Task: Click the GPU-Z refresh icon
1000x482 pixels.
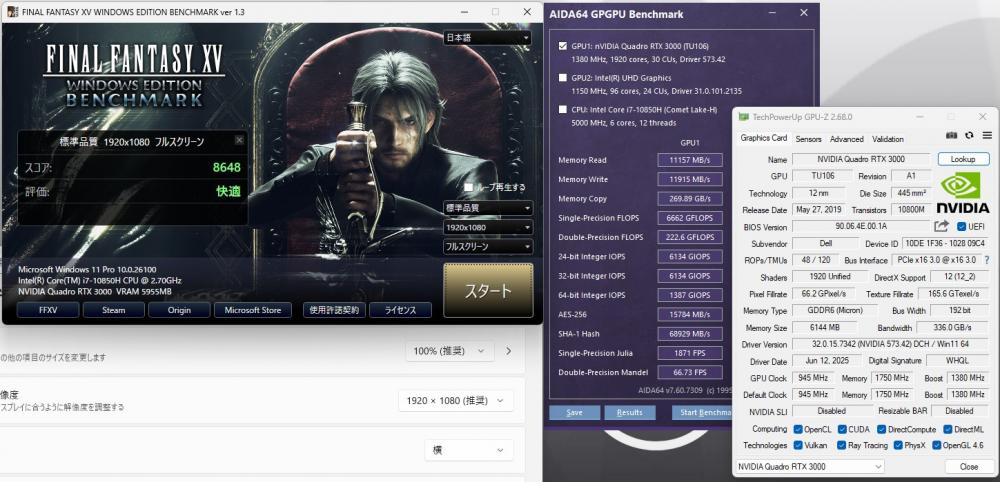Action: tap(968, 135)
